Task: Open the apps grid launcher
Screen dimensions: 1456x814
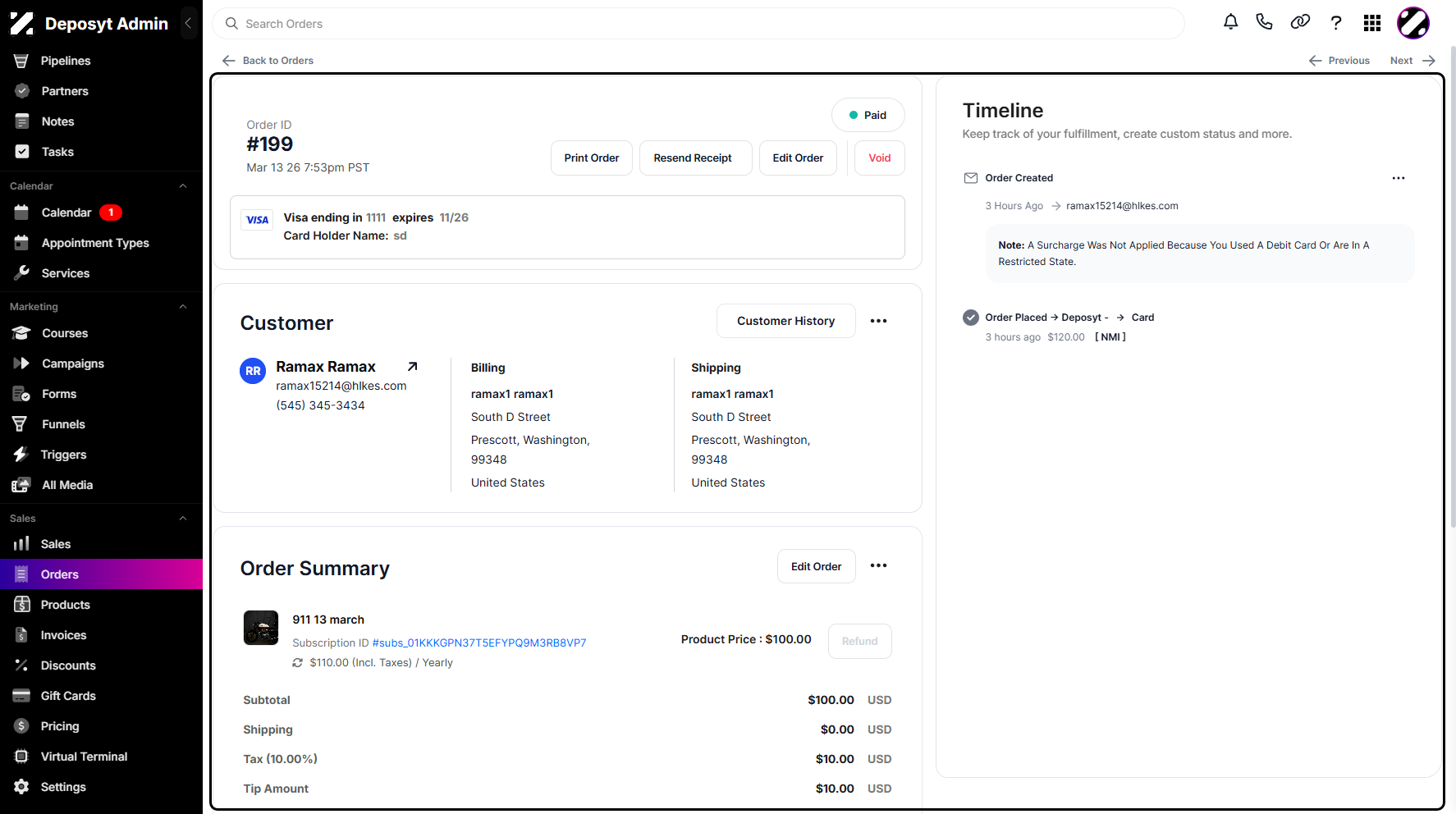Action: (1372, 23)
